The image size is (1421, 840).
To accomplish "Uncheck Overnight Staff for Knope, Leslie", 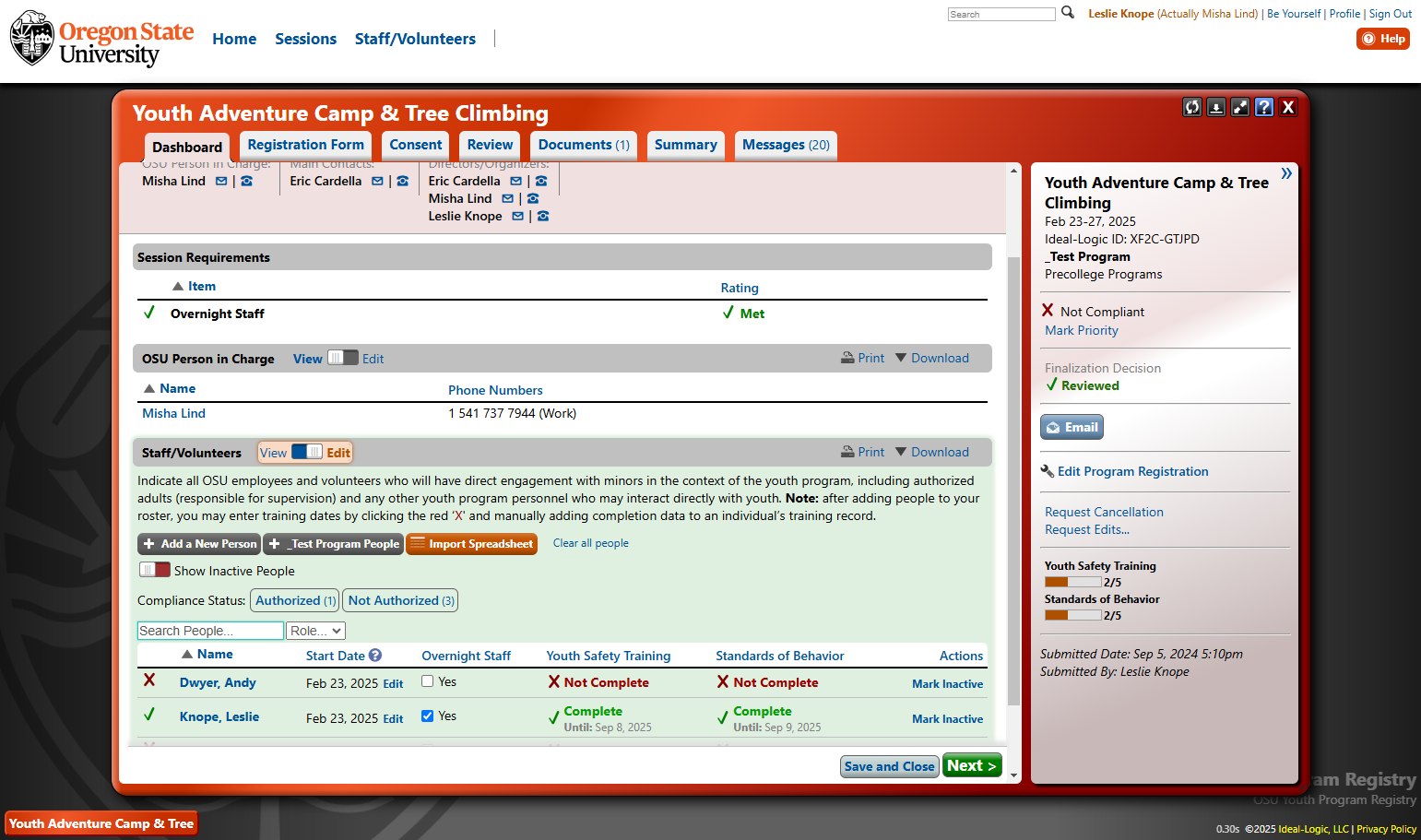I will pos(427,716).
